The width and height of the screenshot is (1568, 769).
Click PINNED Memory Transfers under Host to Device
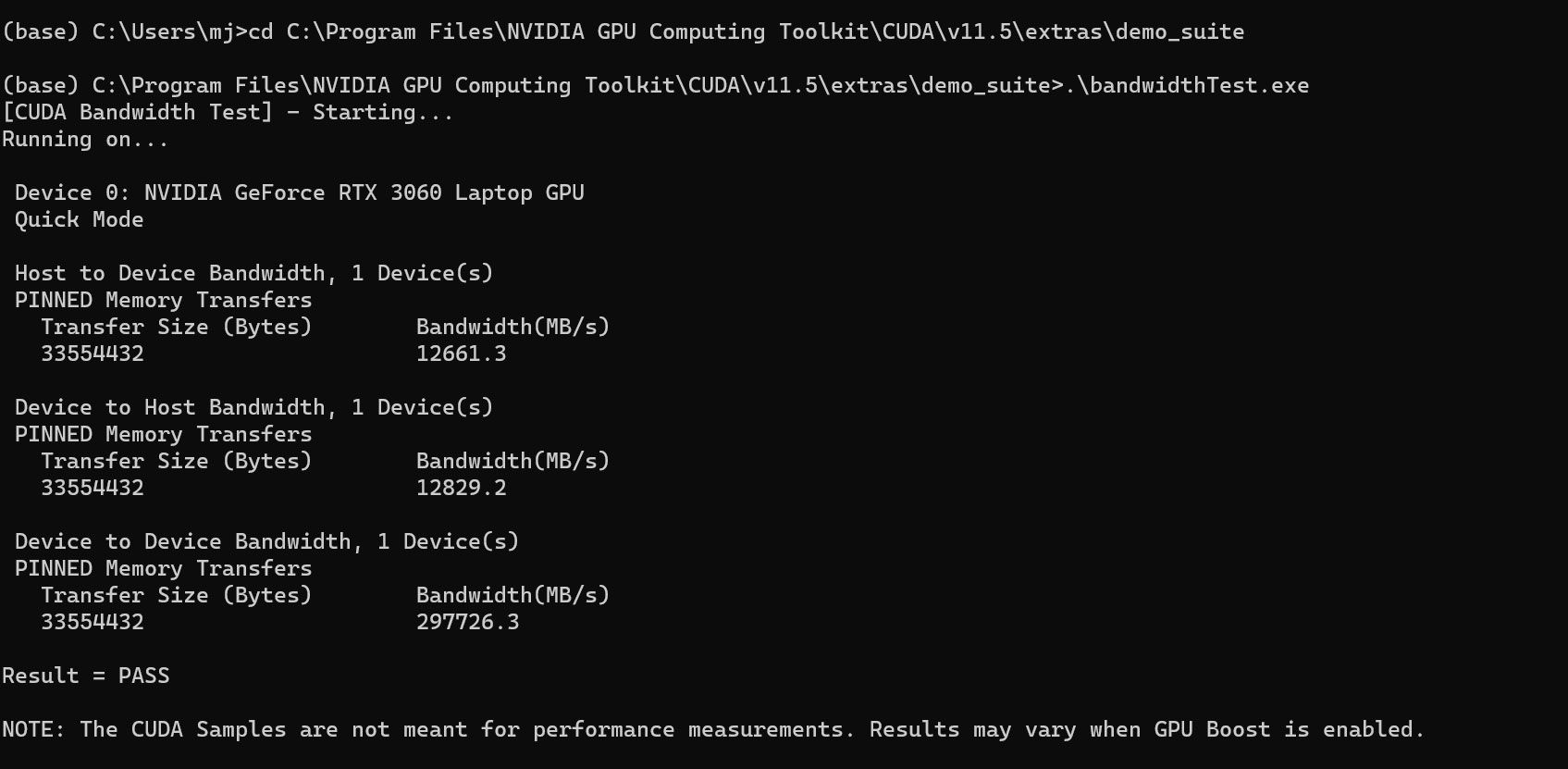[x=163, y=301]
